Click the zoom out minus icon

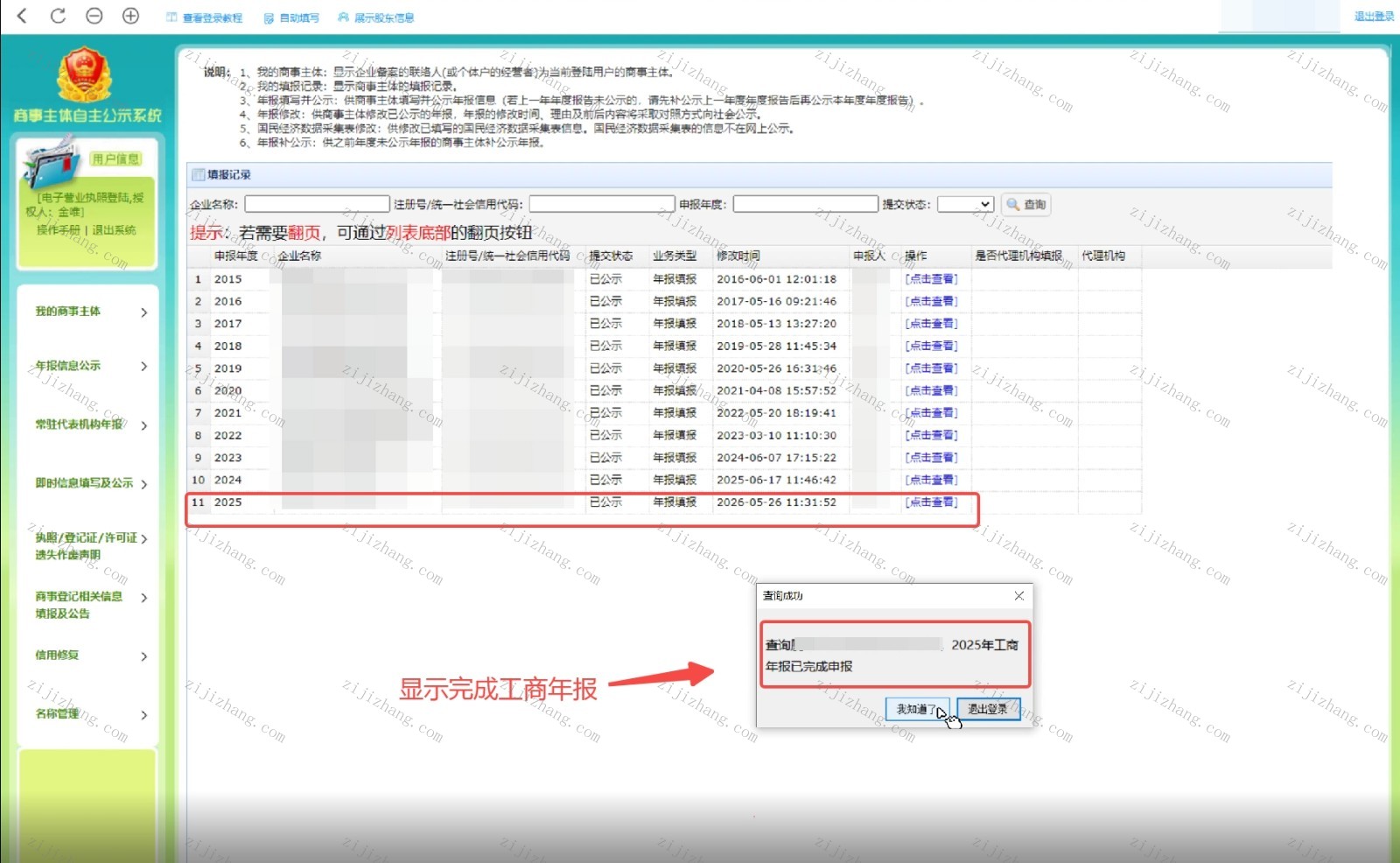94,16
